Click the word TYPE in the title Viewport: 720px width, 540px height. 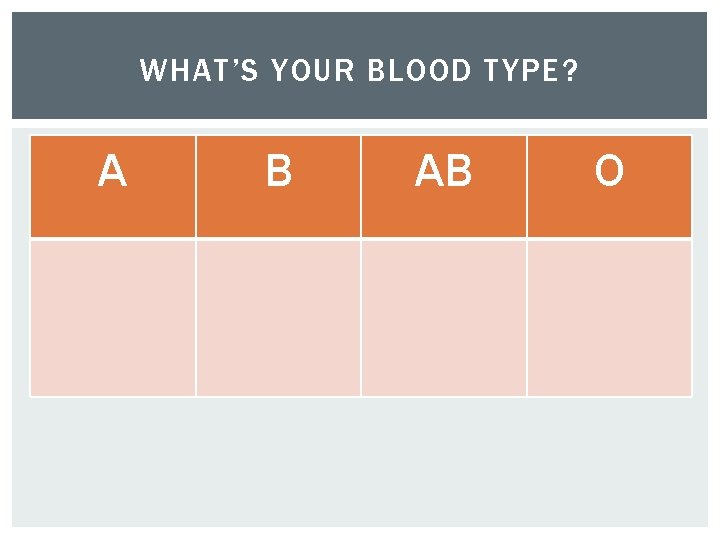521,70
